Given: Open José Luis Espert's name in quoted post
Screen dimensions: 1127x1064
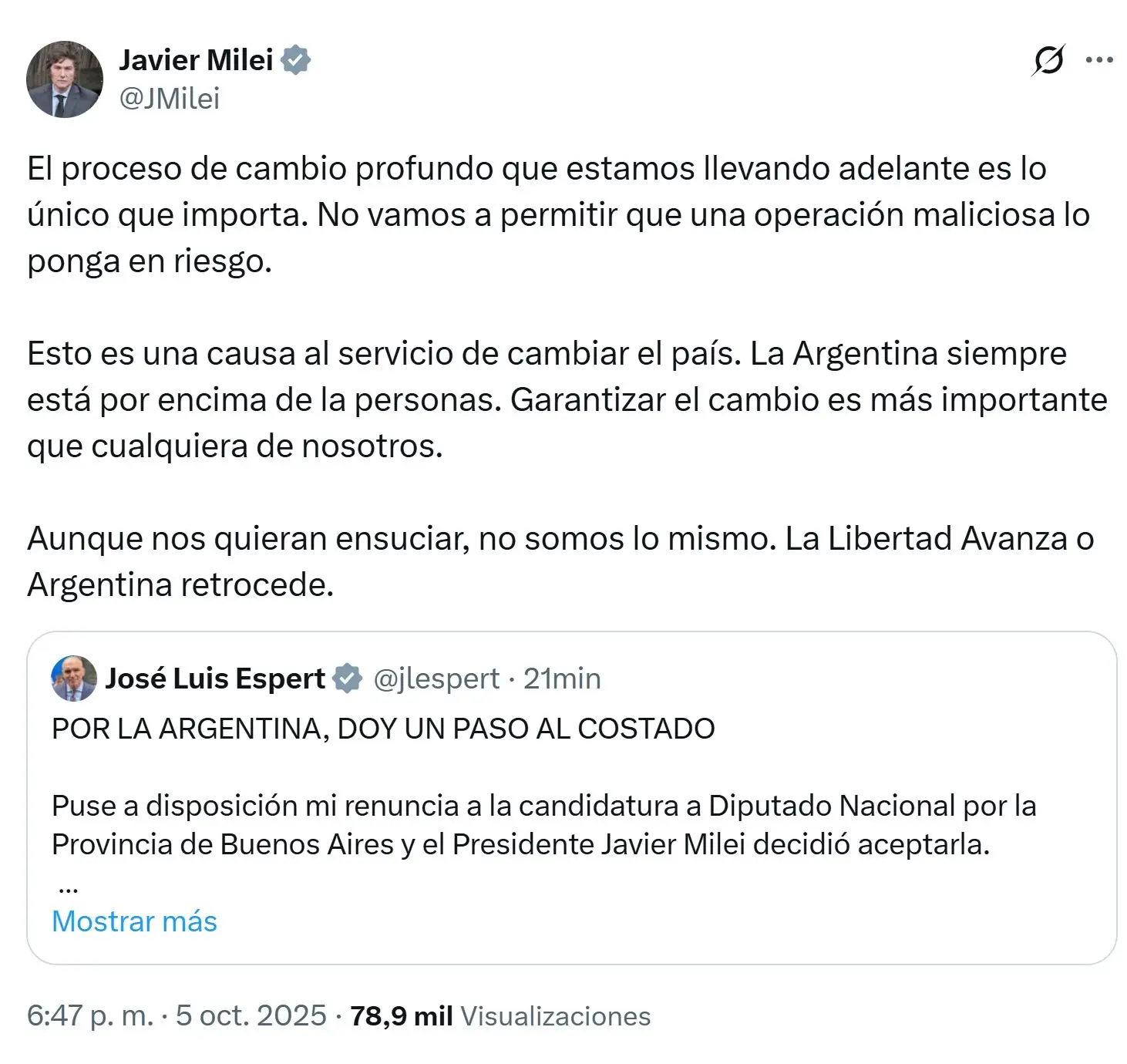Looking at the screenshot, I should point(215,678).
